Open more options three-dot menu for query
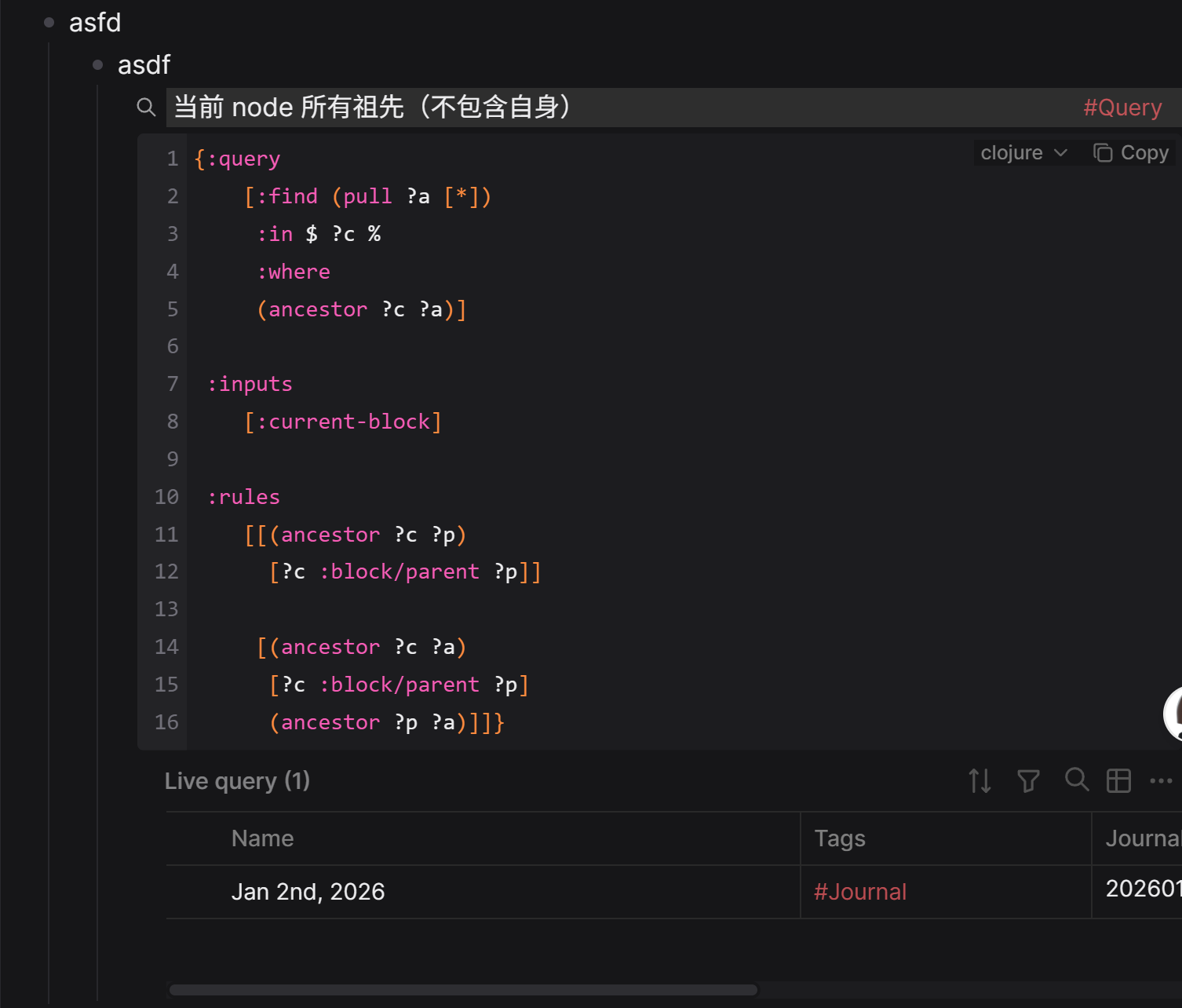This screenshot has width=1182, height=1008. pyautogui.click(x=1161, y=780)
